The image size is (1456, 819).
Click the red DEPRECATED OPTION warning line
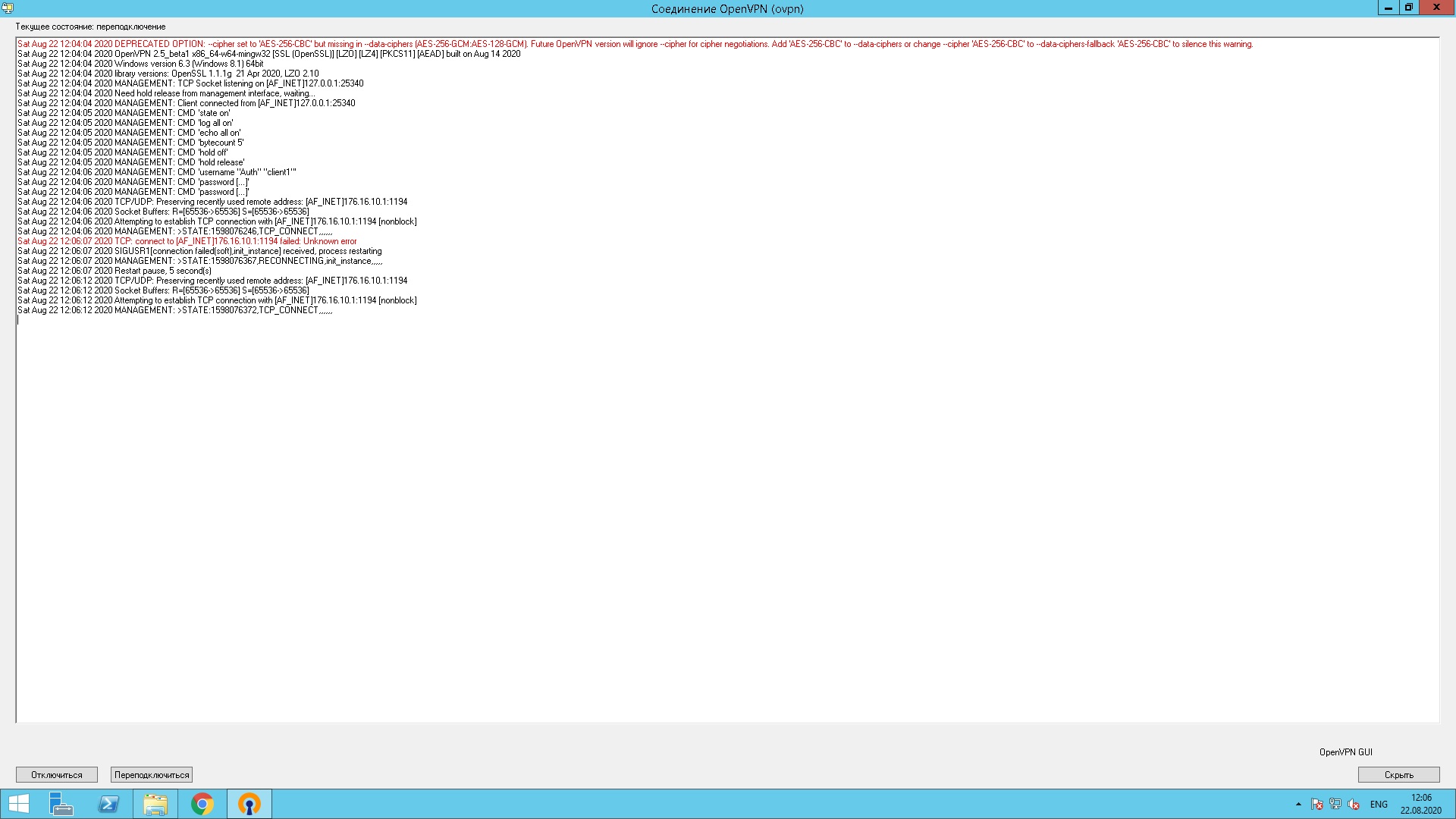(x=635, y=44)
